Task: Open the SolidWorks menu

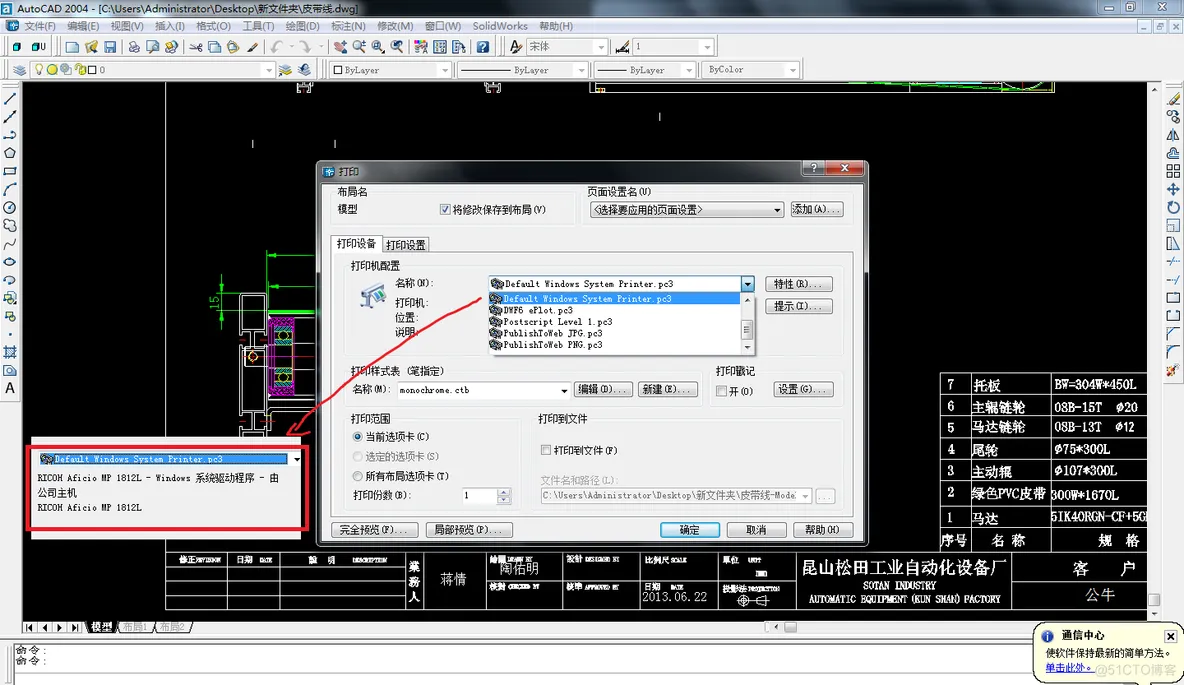Action: (500, 26)
